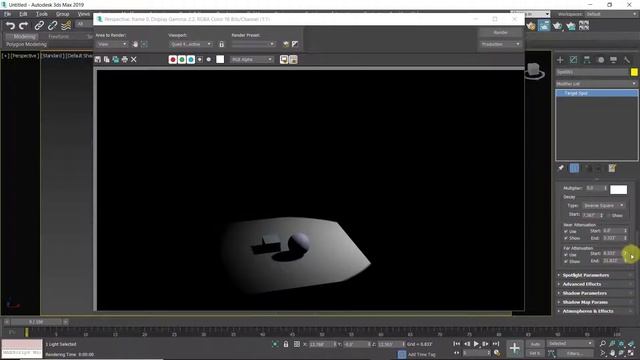
Task: Open the Render Preset dropdown
Action: pyautogui.click(x=253, y=44)
